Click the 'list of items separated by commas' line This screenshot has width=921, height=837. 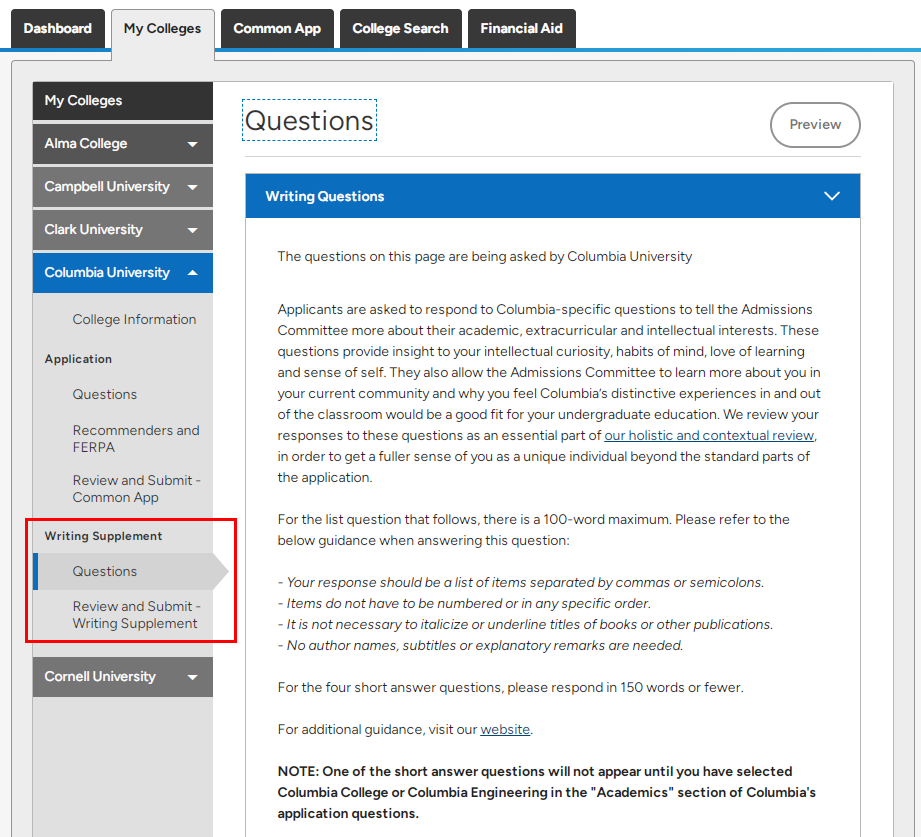point(520,582)
